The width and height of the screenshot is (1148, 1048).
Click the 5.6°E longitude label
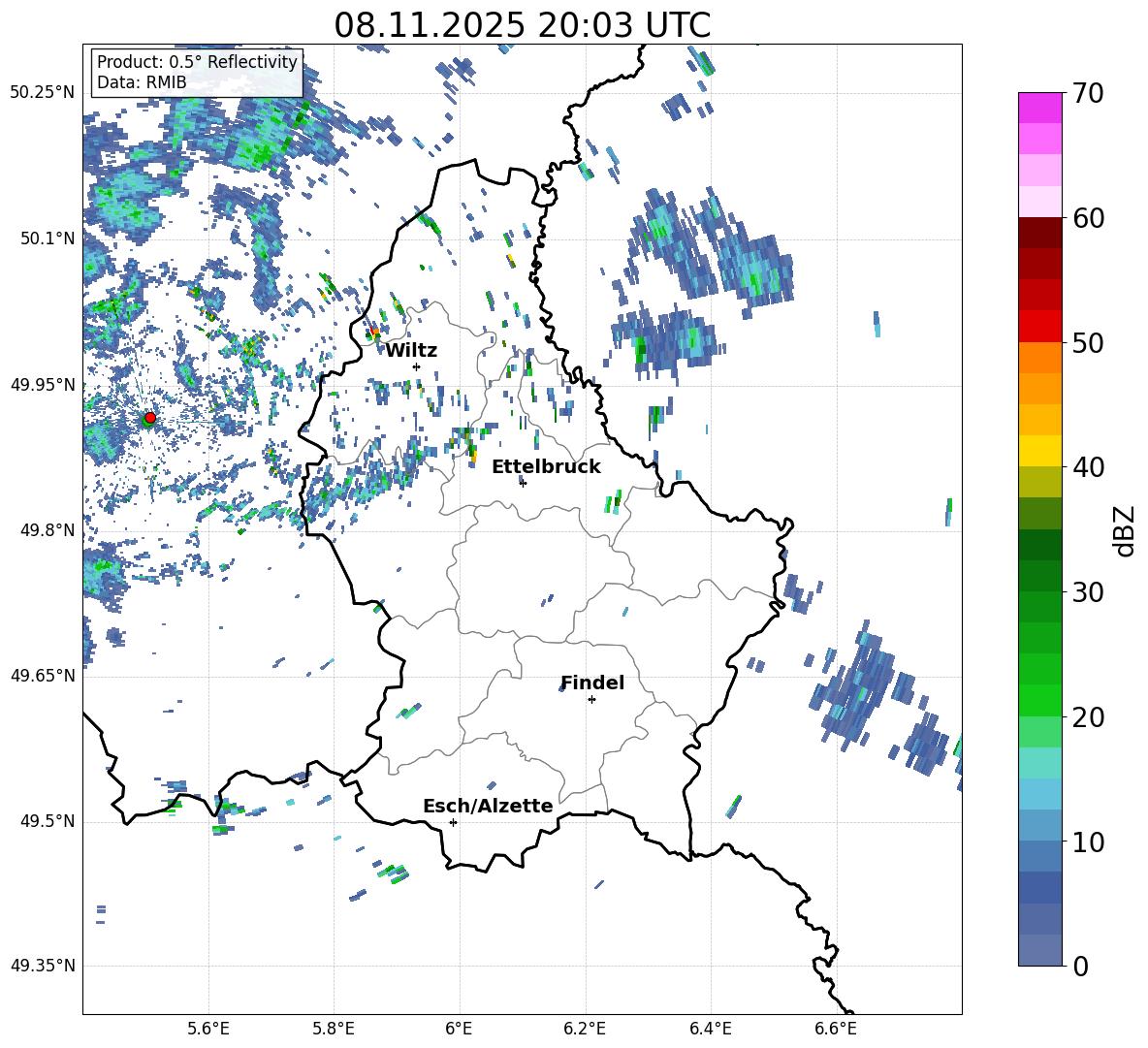click(x=208, y=1029)
